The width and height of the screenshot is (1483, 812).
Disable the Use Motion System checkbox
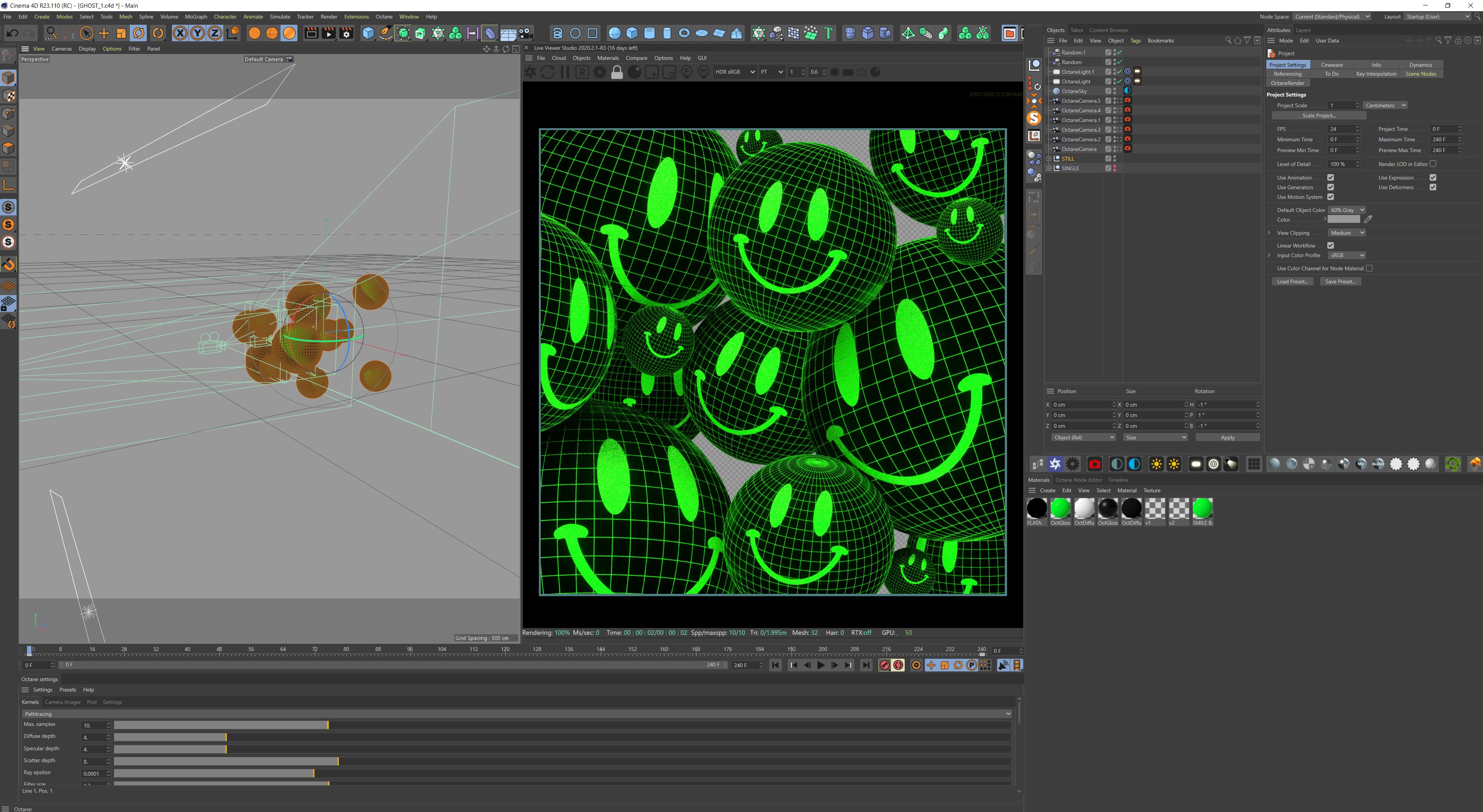1330,197
